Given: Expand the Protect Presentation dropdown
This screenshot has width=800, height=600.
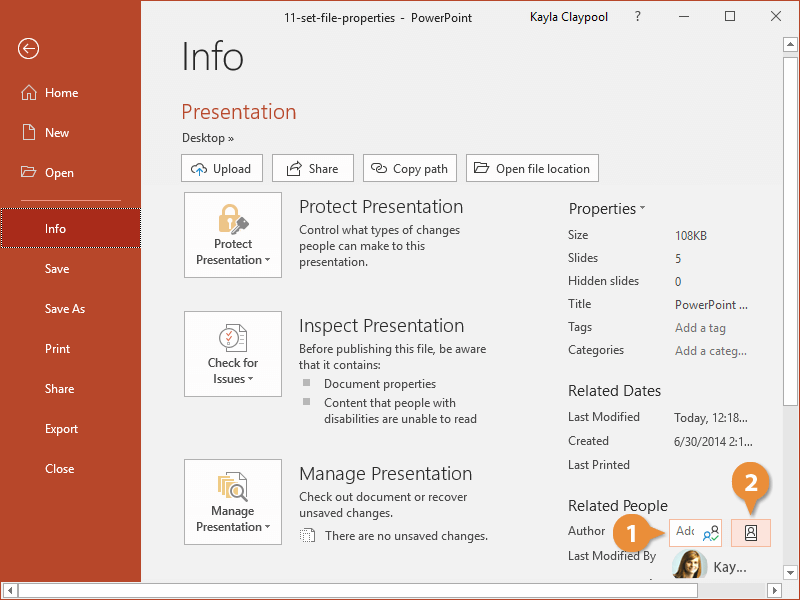Looking at the screenshot, I should tap(233, 235).
